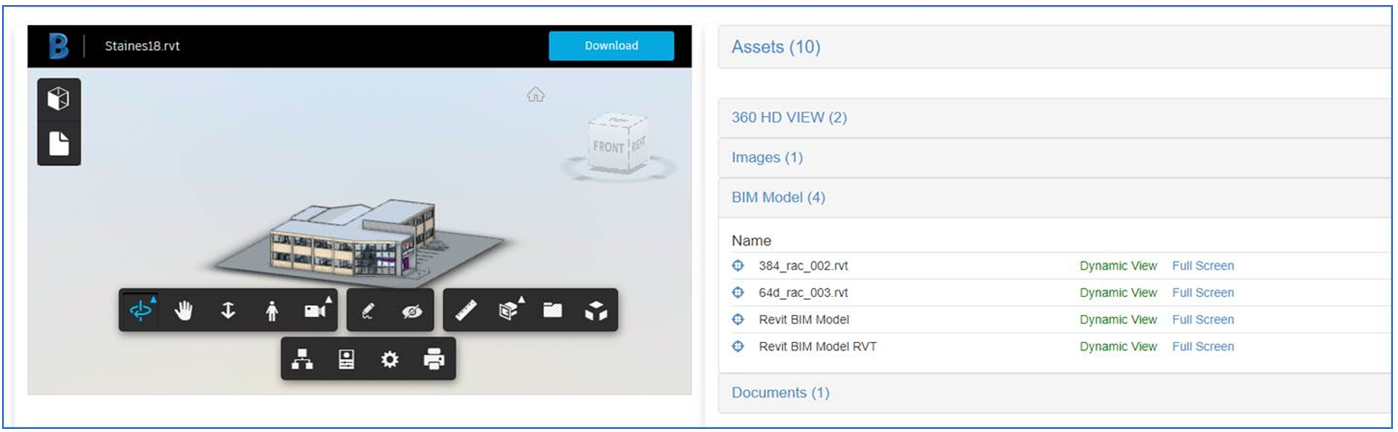
Task: Open Full Screen for 64d_rac_003.rvt
Action: pyautogui.click(x=1203, y=293)
